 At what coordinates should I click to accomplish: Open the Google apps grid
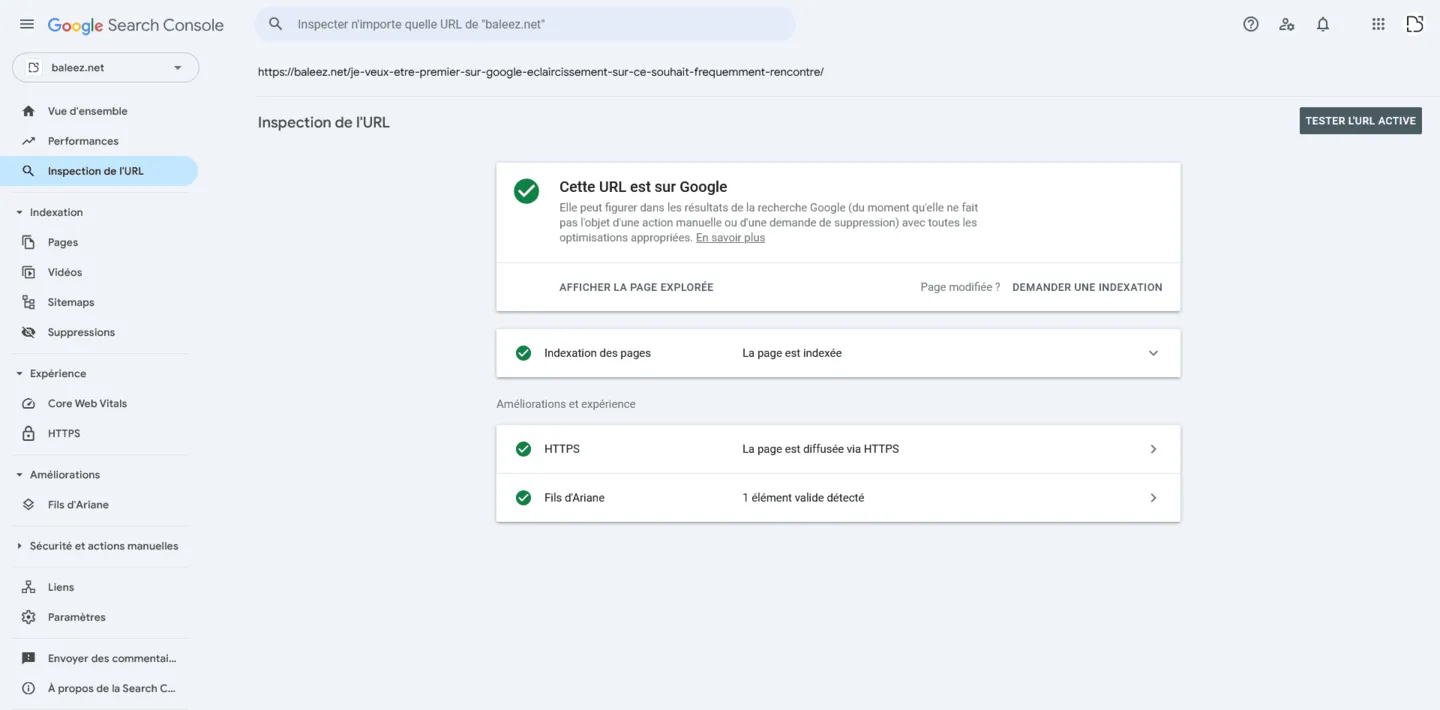(x=1377, y=23)
